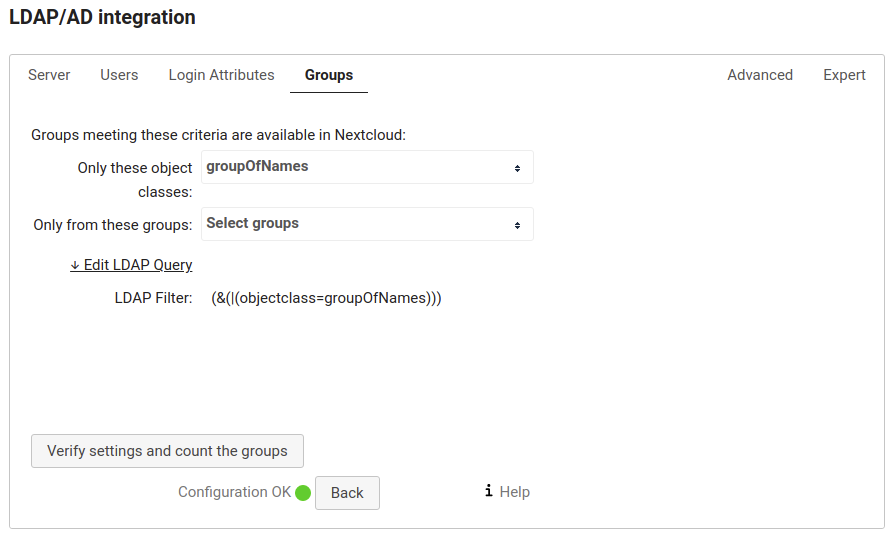Switch to the Expert tab
Screen dimensions: 894x538
844,75
